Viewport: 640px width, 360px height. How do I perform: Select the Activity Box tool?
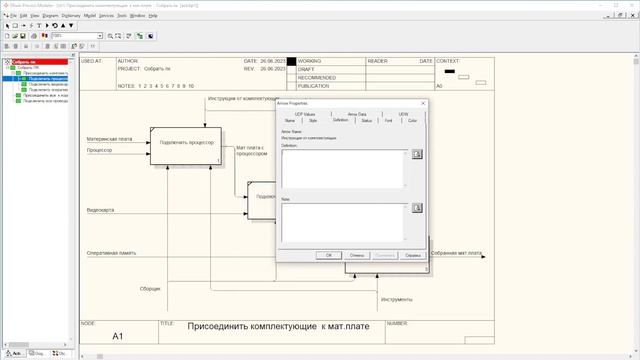(x=15, y=26)
